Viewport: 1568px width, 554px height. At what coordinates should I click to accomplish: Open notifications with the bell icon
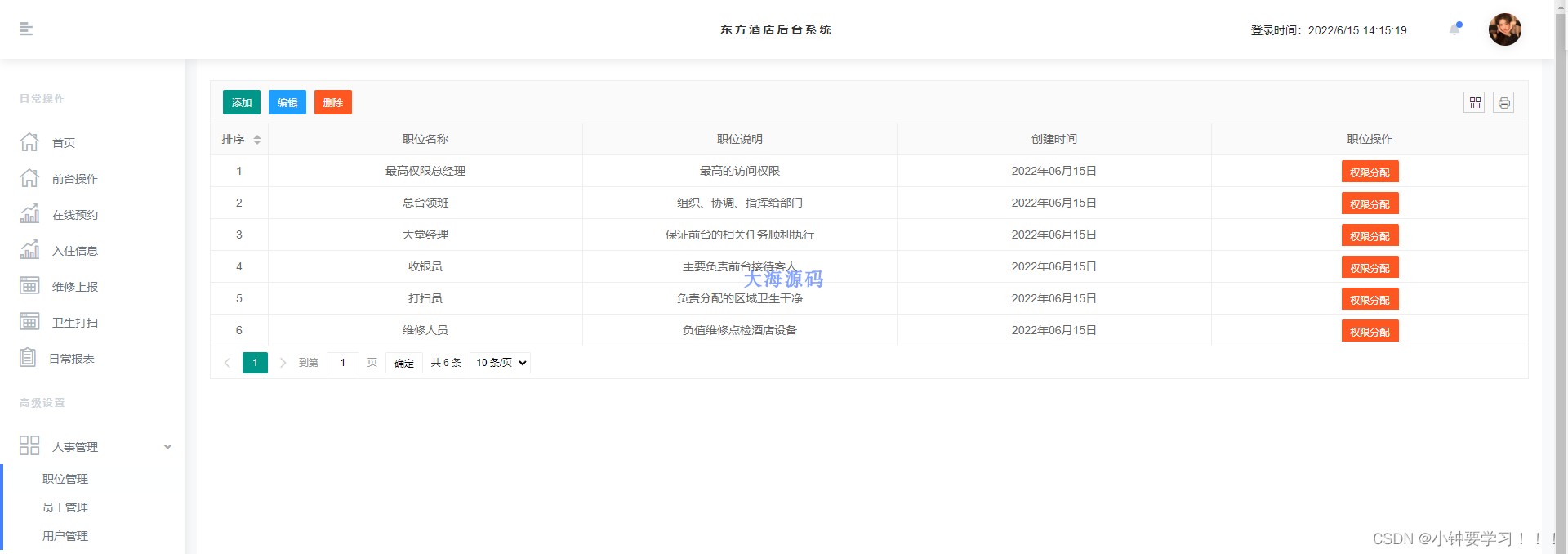[x=1455, y=29]
